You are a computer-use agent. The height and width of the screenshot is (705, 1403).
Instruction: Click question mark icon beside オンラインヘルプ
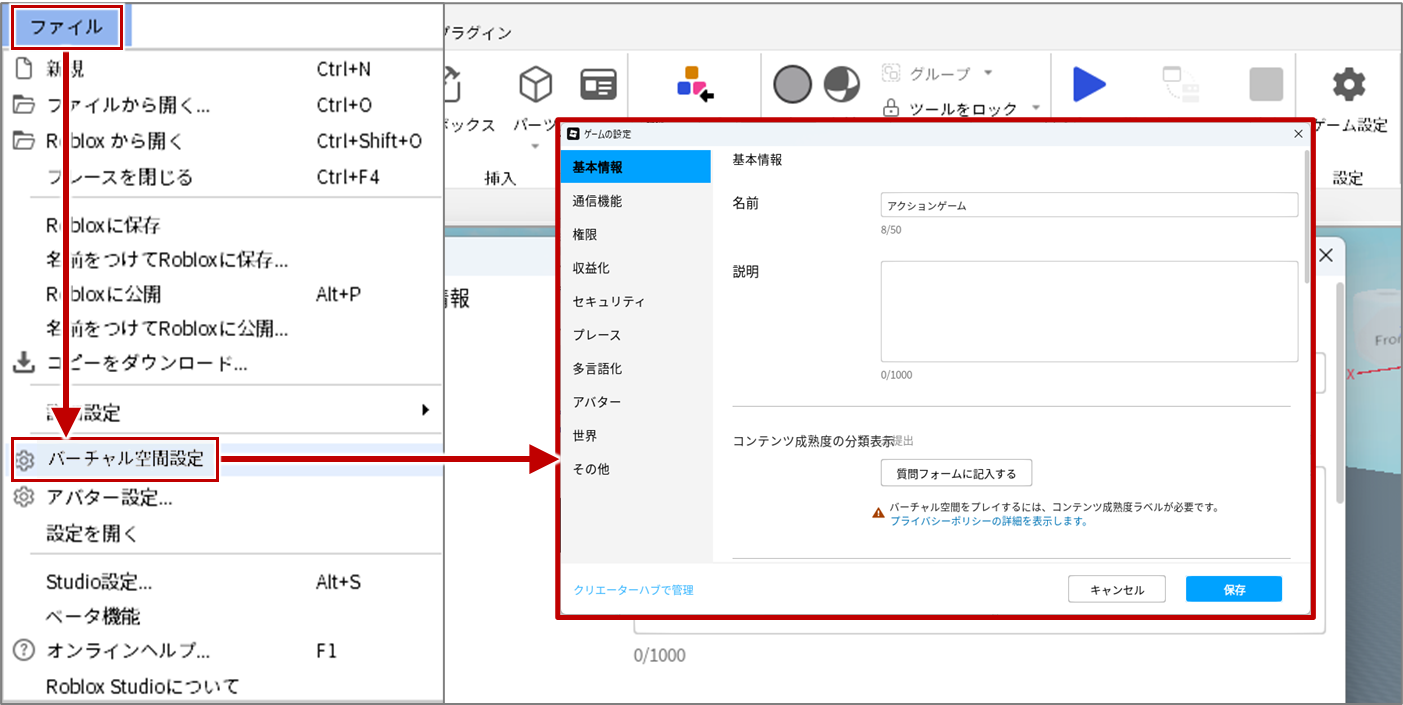[x=23, y=650]
